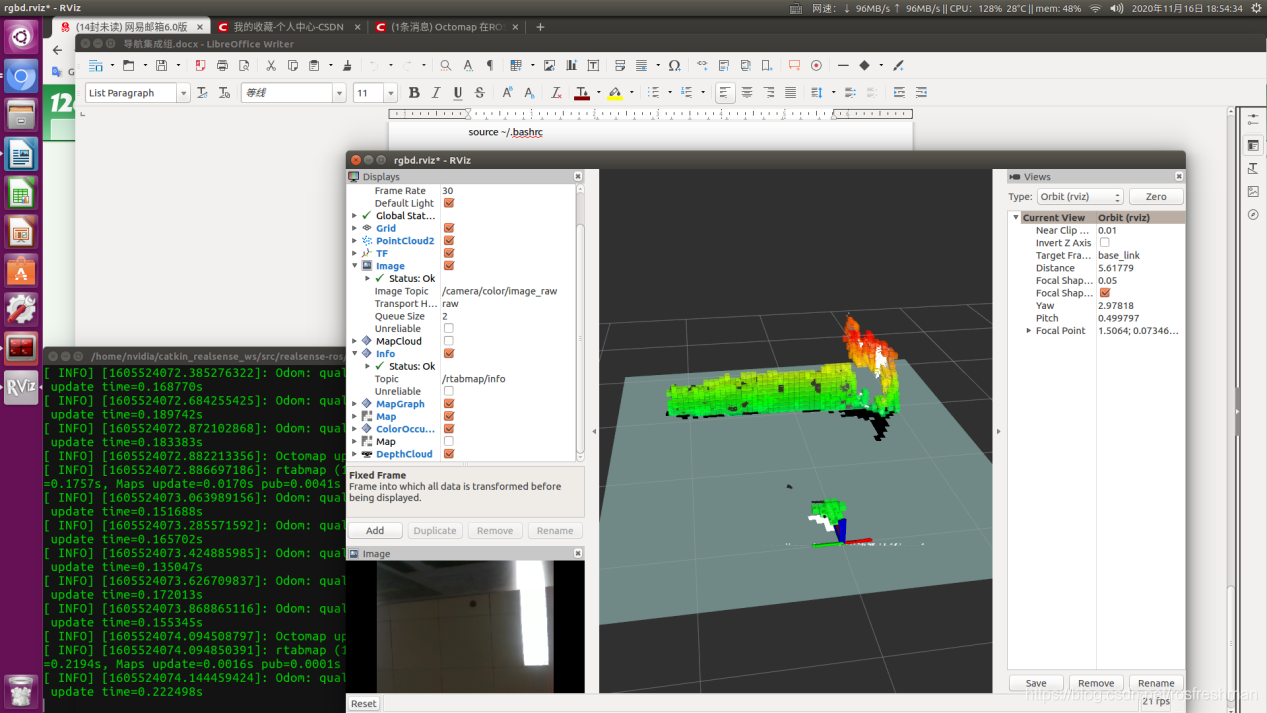Image resolution: width=1267 pixels, height=713 pixels.
Task: Enable the MapCloud display checkbox
Action: [x=449, y=341]
